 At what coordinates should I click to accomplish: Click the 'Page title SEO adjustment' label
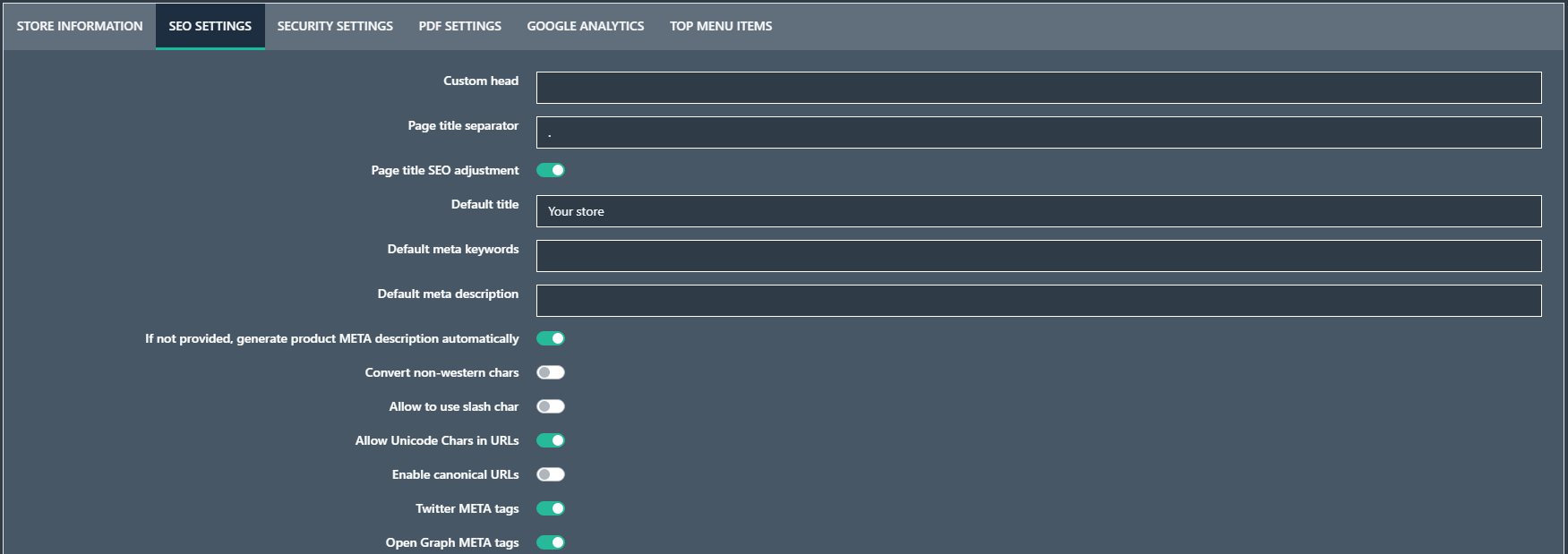(x=445, y=170)
